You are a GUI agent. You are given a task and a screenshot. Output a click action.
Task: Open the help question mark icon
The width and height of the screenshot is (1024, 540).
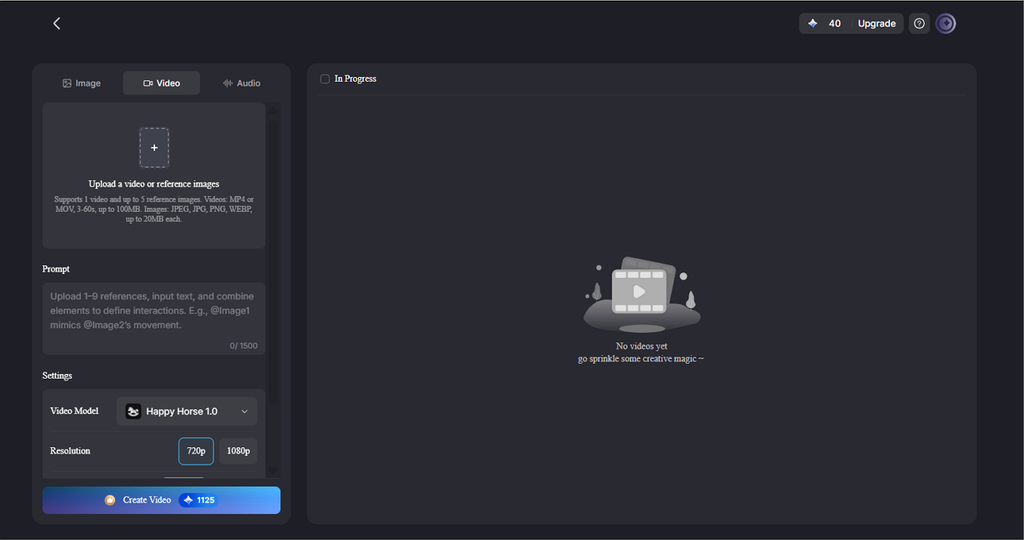click(x=919, y=24)
